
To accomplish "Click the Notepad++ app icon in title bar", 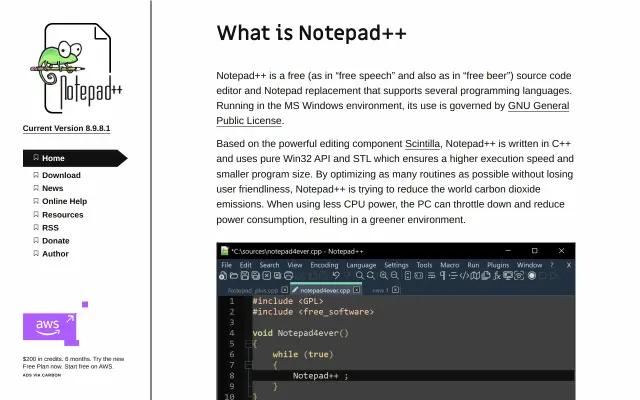I will point(224,251).
